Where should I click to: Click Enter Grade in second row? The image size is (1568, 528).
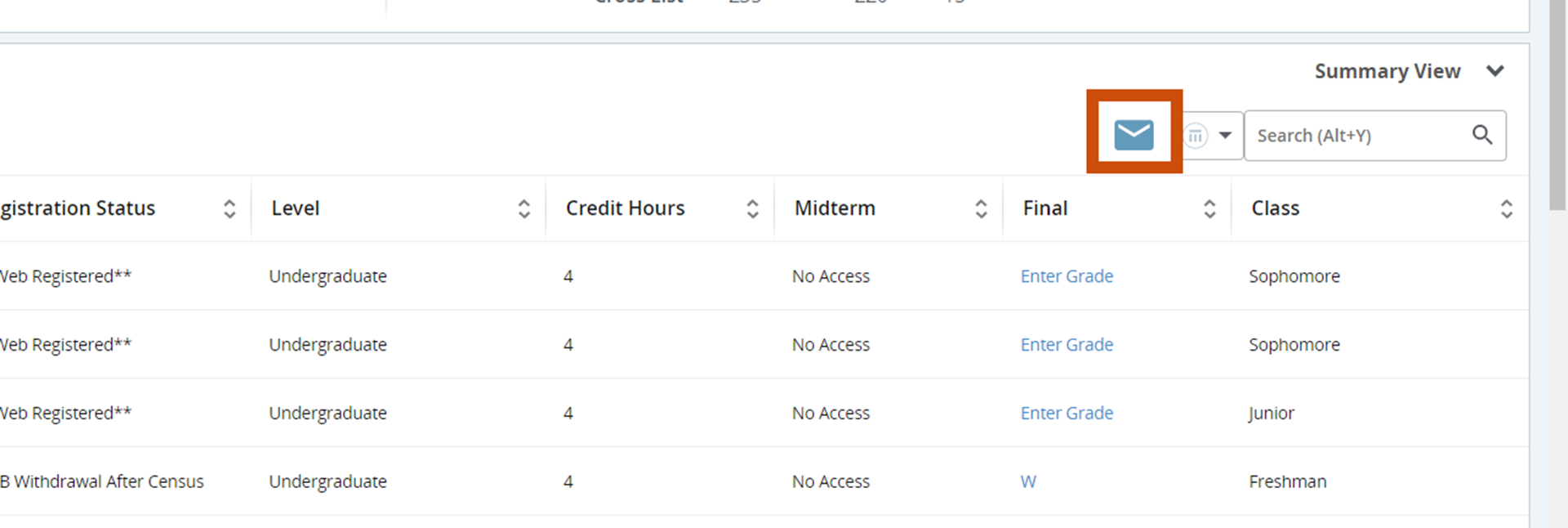click(x=1067, y=345)
